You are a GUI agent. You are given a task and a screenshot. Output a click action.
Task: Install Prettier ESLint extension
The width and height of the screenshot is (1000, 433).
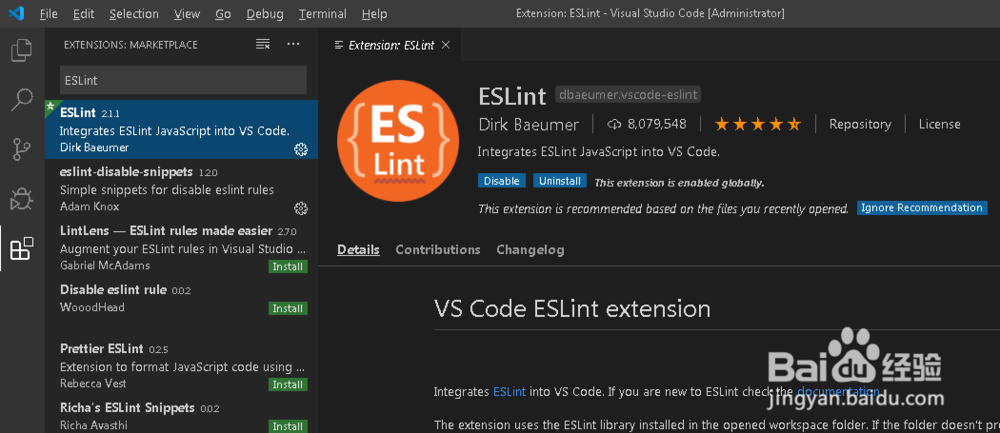pos(288,385)
